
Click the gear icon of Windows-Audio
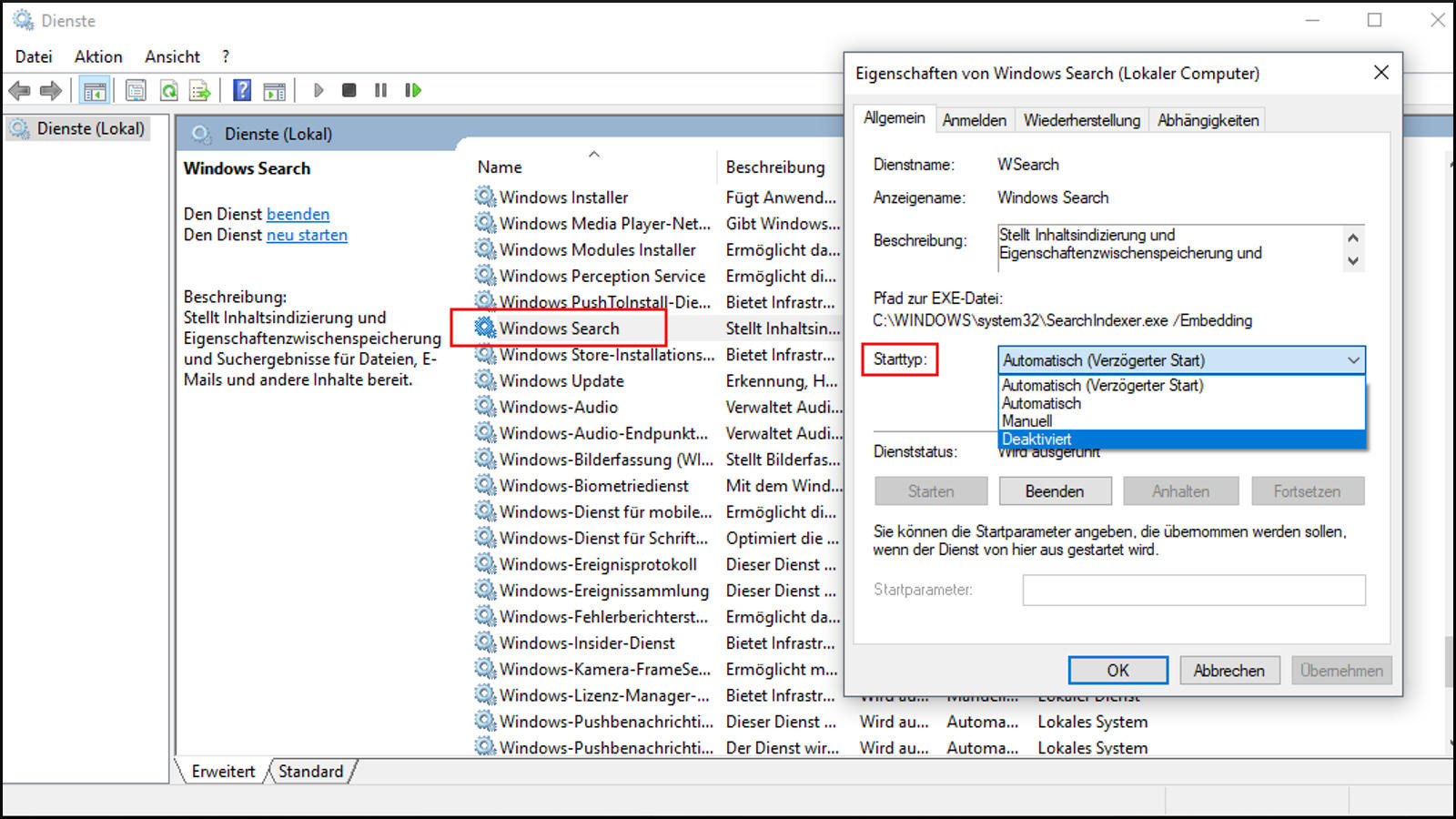(486, 407)
